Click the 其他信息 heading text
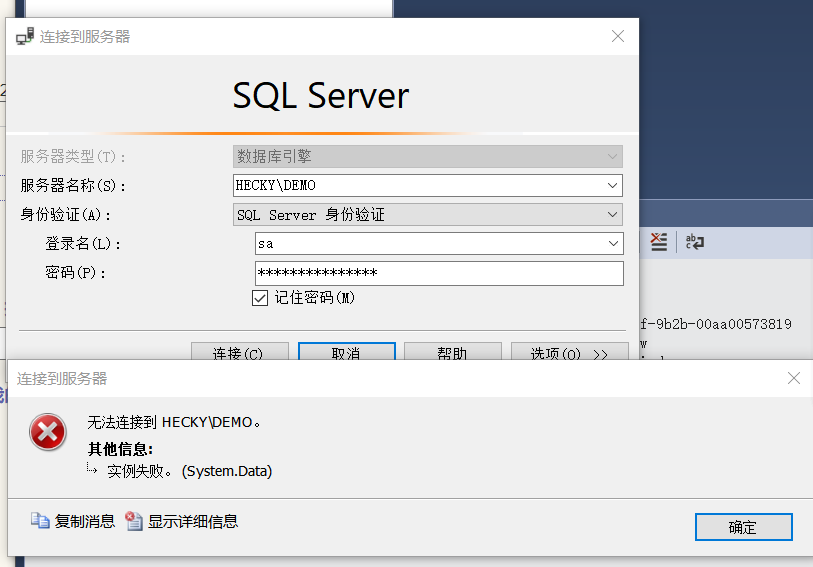813x567 pixels. [x=120, y=449]
